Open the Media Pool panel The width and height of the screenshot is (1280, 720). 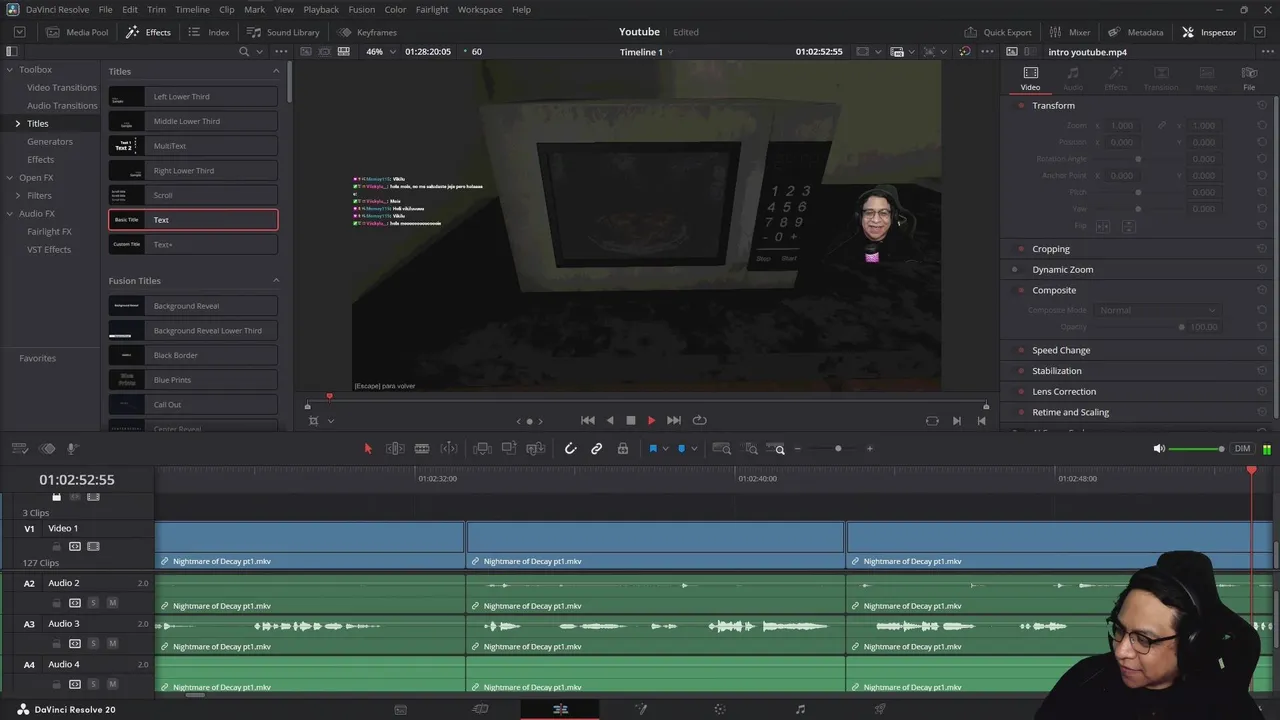(77, 32)
